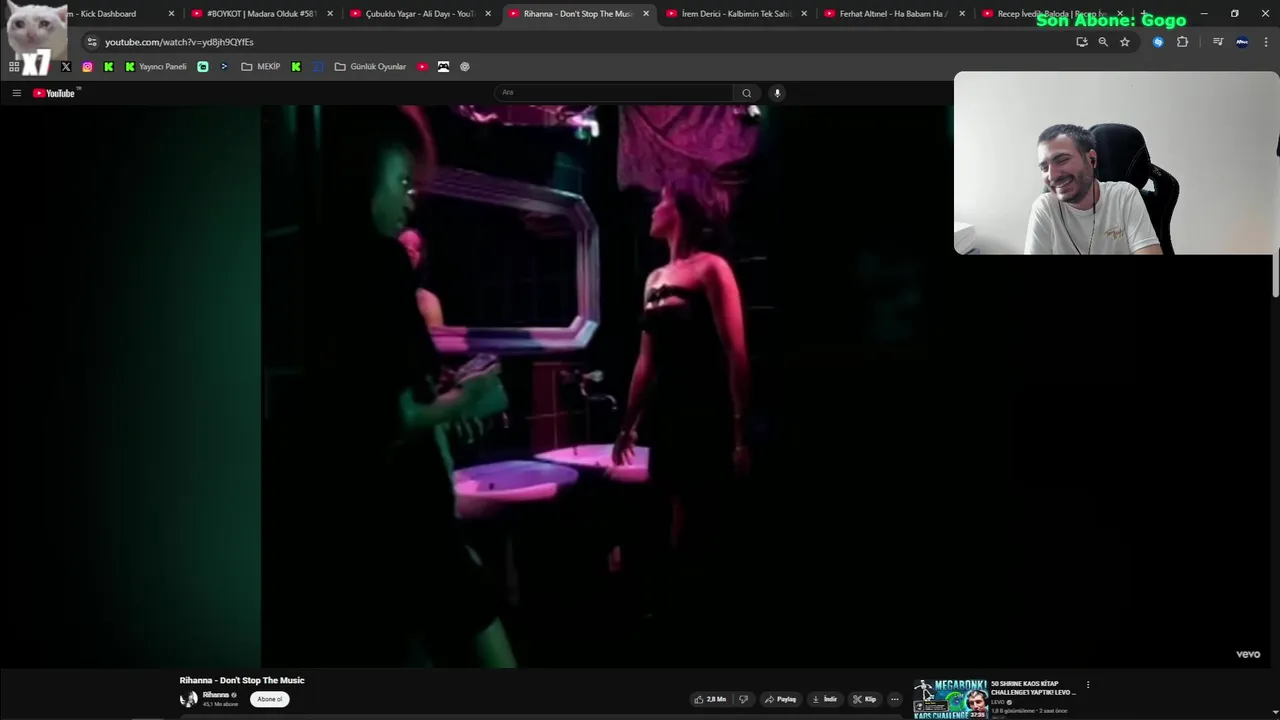Click the page vertical scrollbar
1280x720 pixels.
[1275, 274]
